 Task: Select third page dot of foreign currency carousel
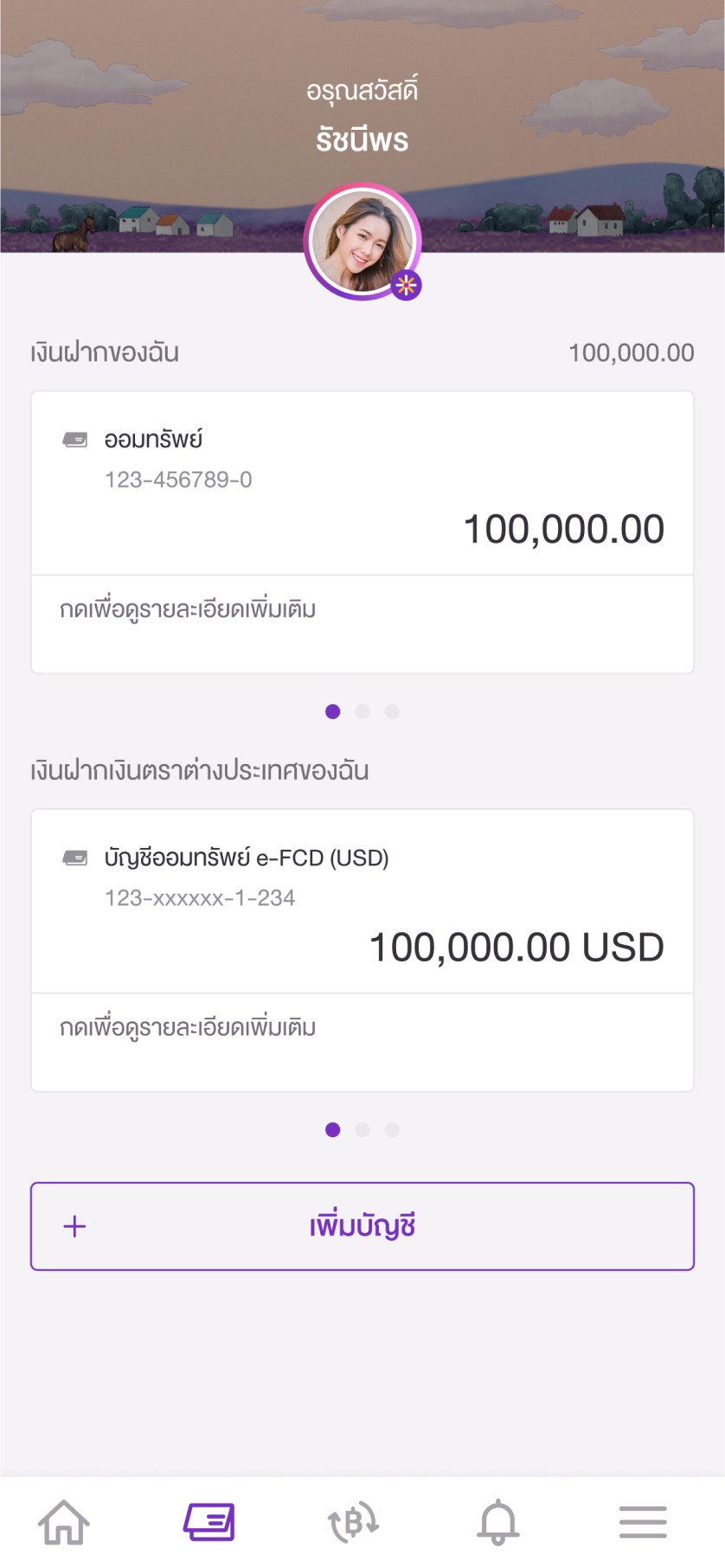[392, 1129]
